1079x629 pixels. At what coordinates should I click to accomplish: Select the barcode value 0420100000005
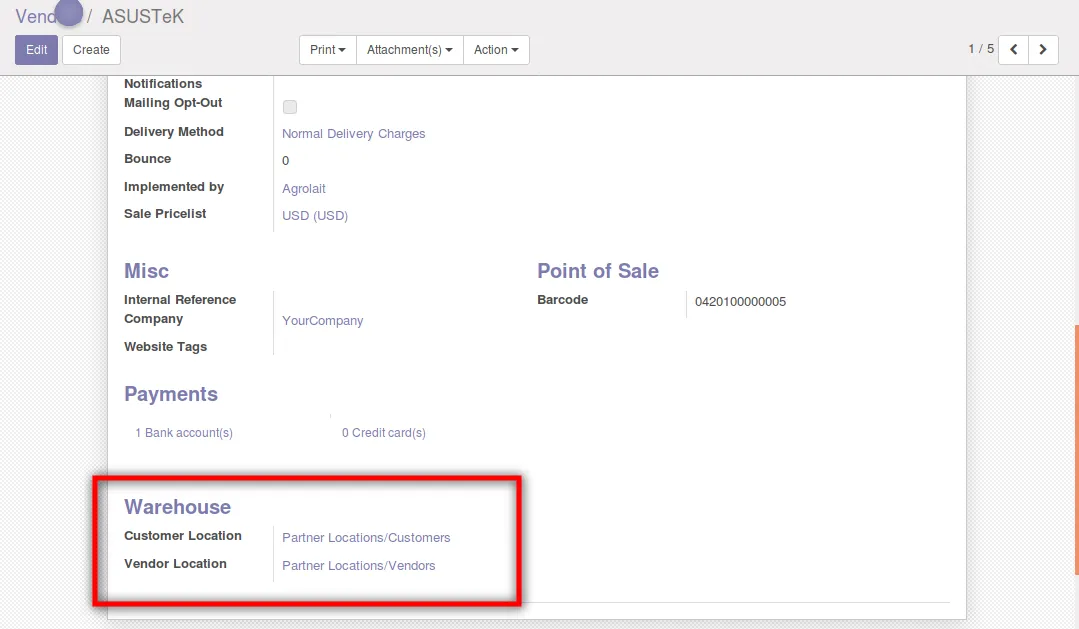(740, 301)
